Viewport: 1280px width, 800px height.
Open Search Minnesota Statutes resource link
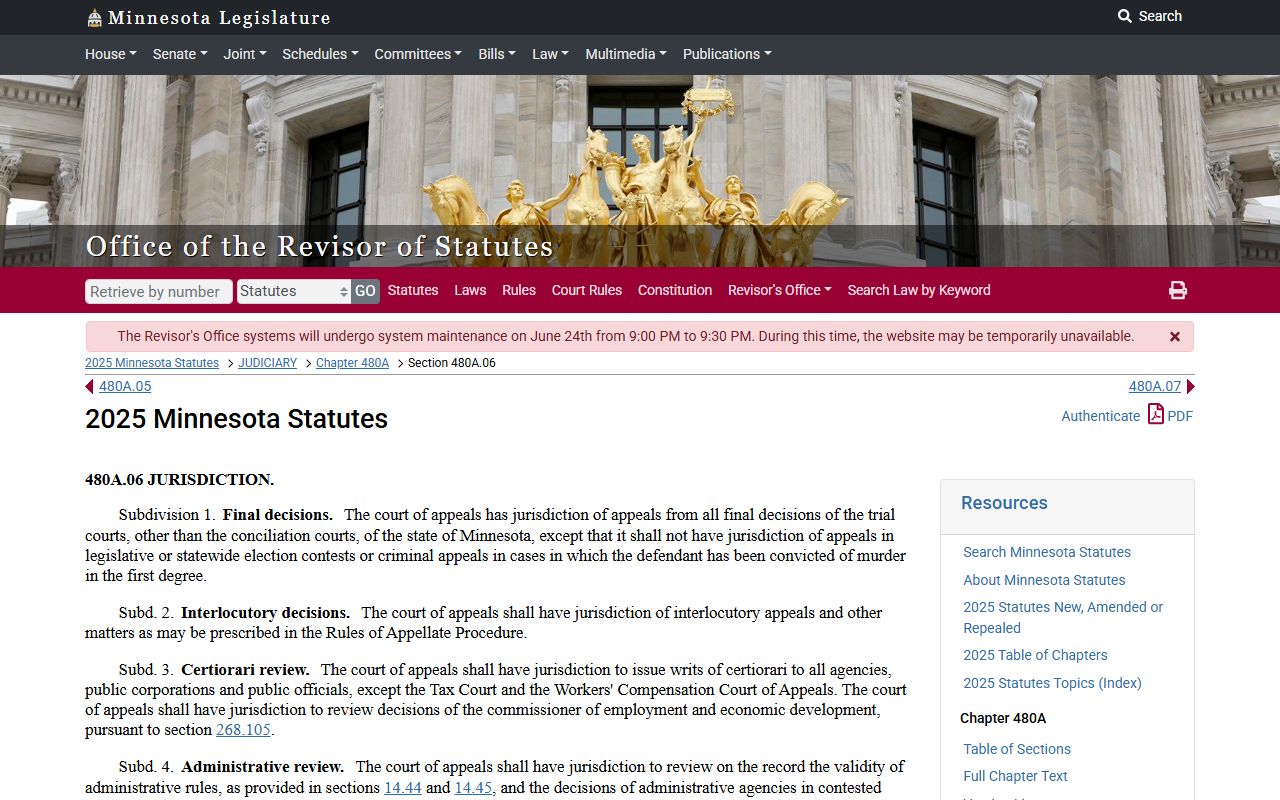pyautogui.click(x=1047, y=552)
